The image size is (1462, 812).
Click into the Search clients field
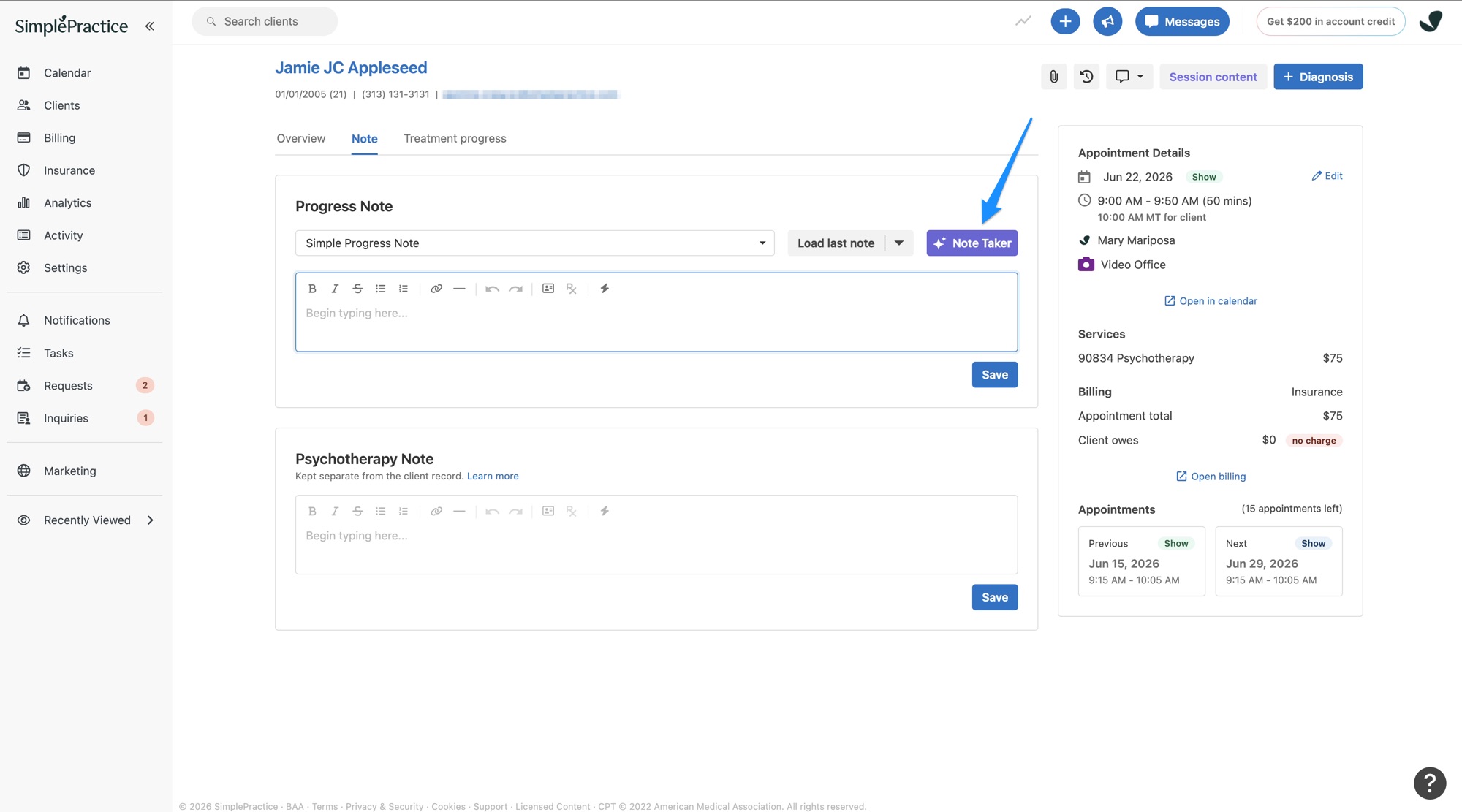coord(265,21)
